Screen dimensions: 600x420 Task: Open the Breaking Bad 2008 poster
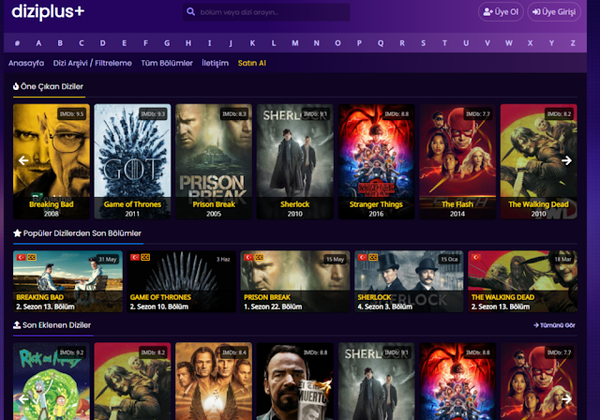[x=51, y=161]
